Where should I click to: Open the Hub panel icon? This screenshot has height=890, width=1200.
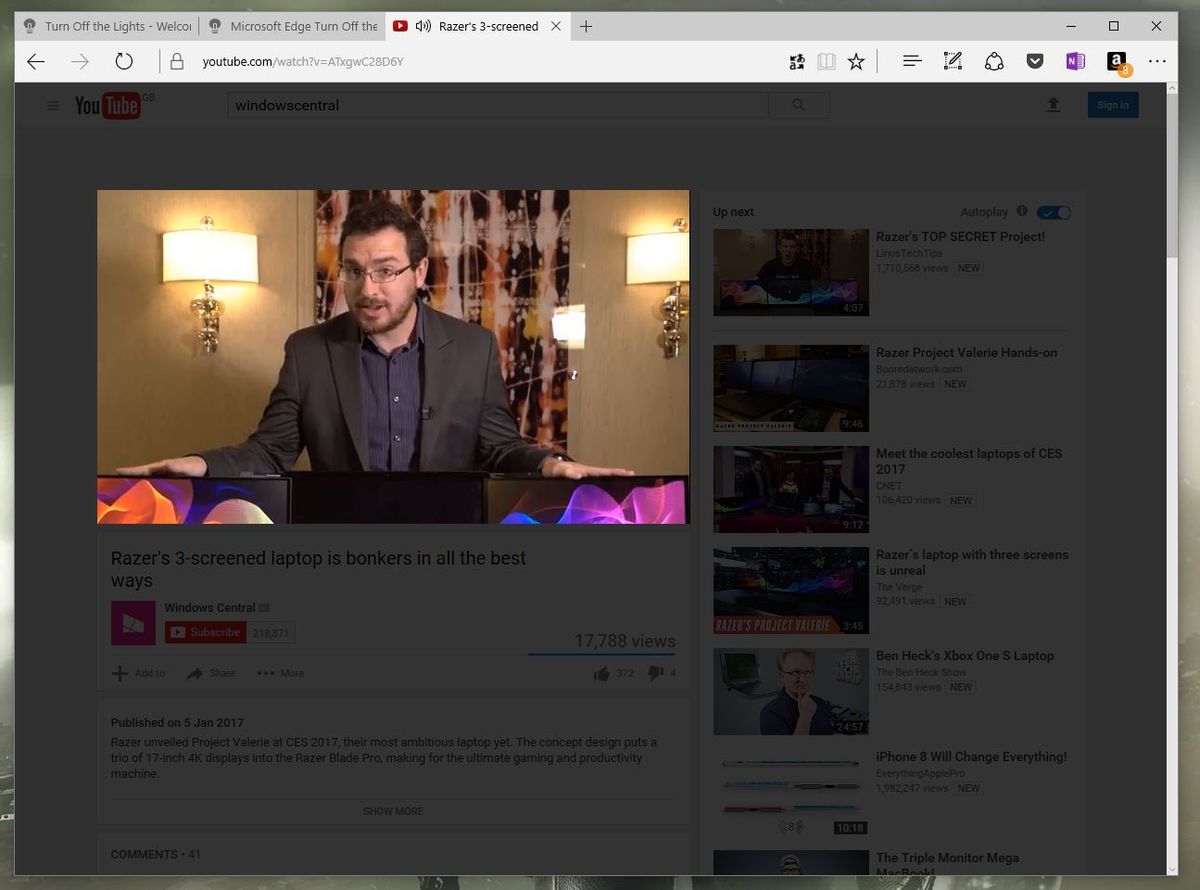click(912, 61)
